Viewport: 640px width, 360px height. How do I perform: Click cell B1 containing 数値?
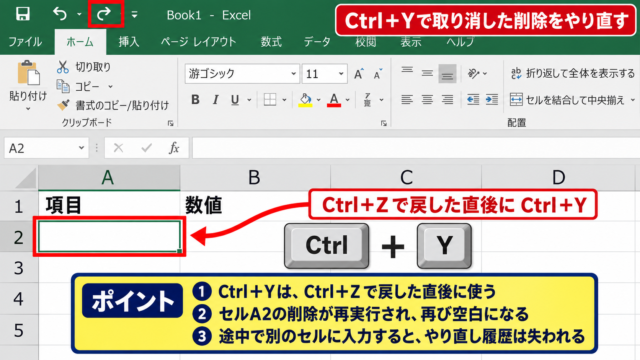coord(255,206)
